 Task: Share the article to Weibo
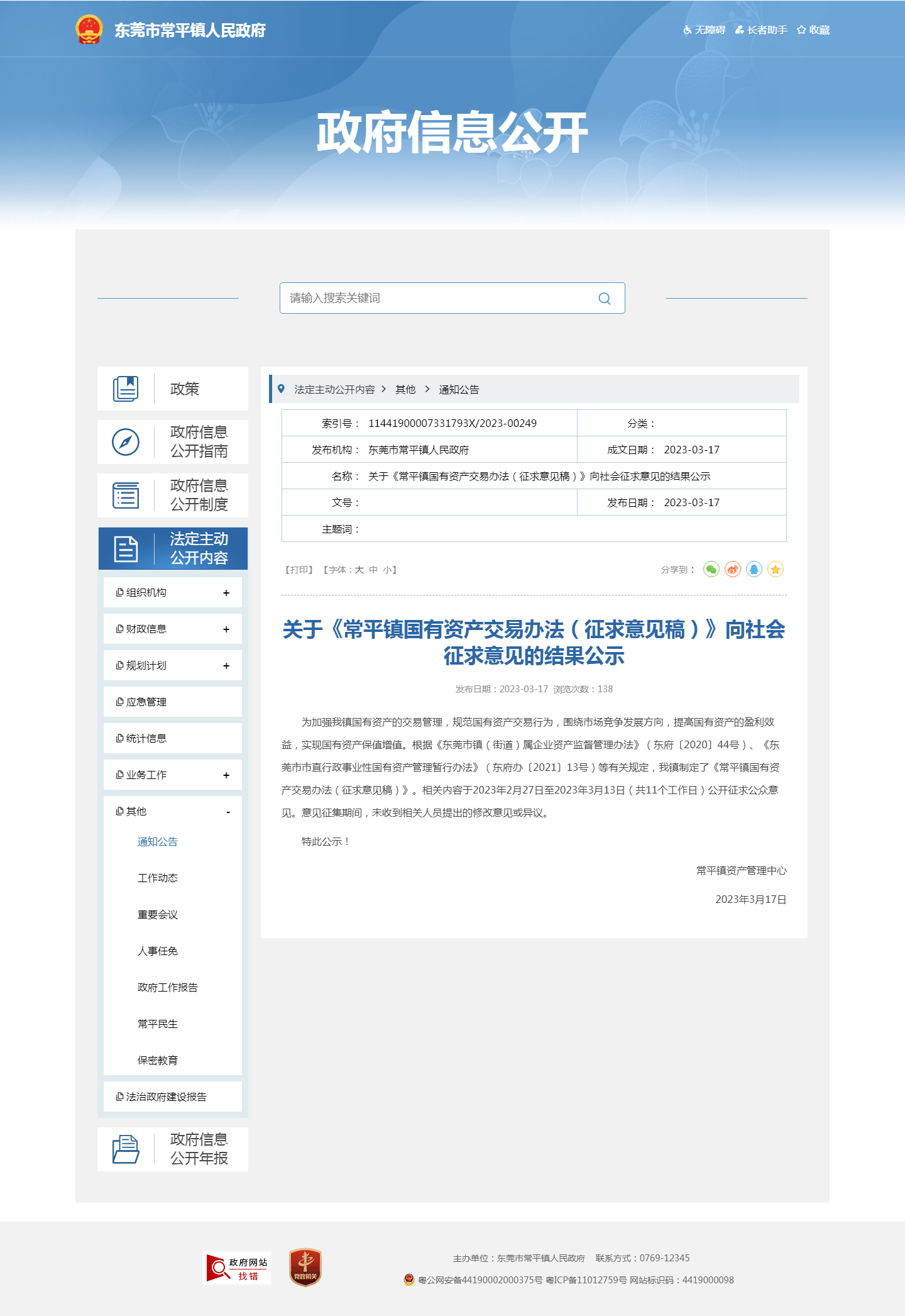[733, 570]
